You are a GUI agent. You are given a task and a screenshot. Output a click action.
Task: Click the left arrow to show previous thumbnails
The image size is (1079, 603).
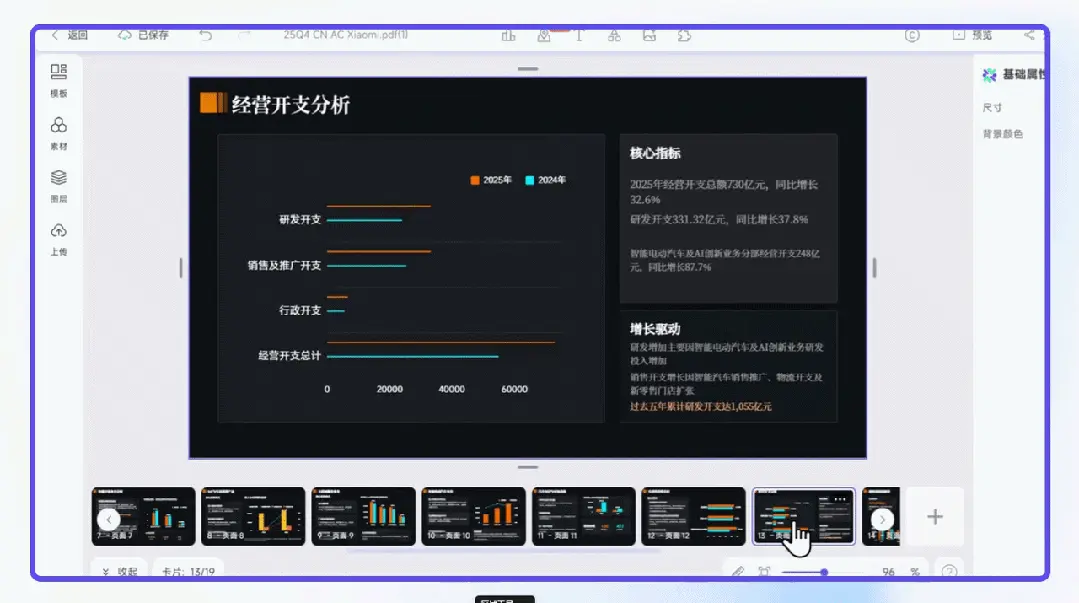click(x=109, y=520)
